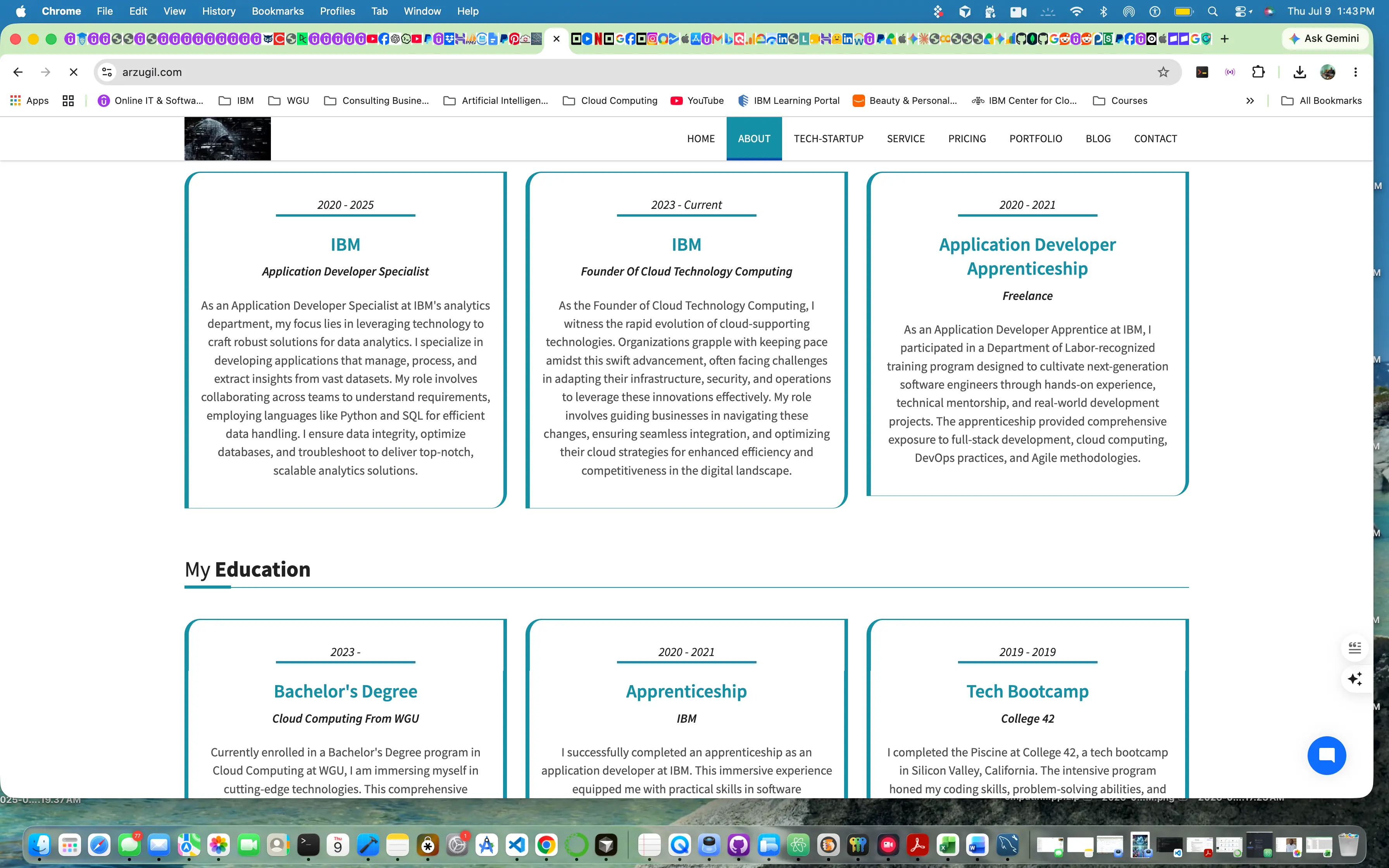
Task: Open Online IT & Software bookmark
Action: tap(150, 100)
